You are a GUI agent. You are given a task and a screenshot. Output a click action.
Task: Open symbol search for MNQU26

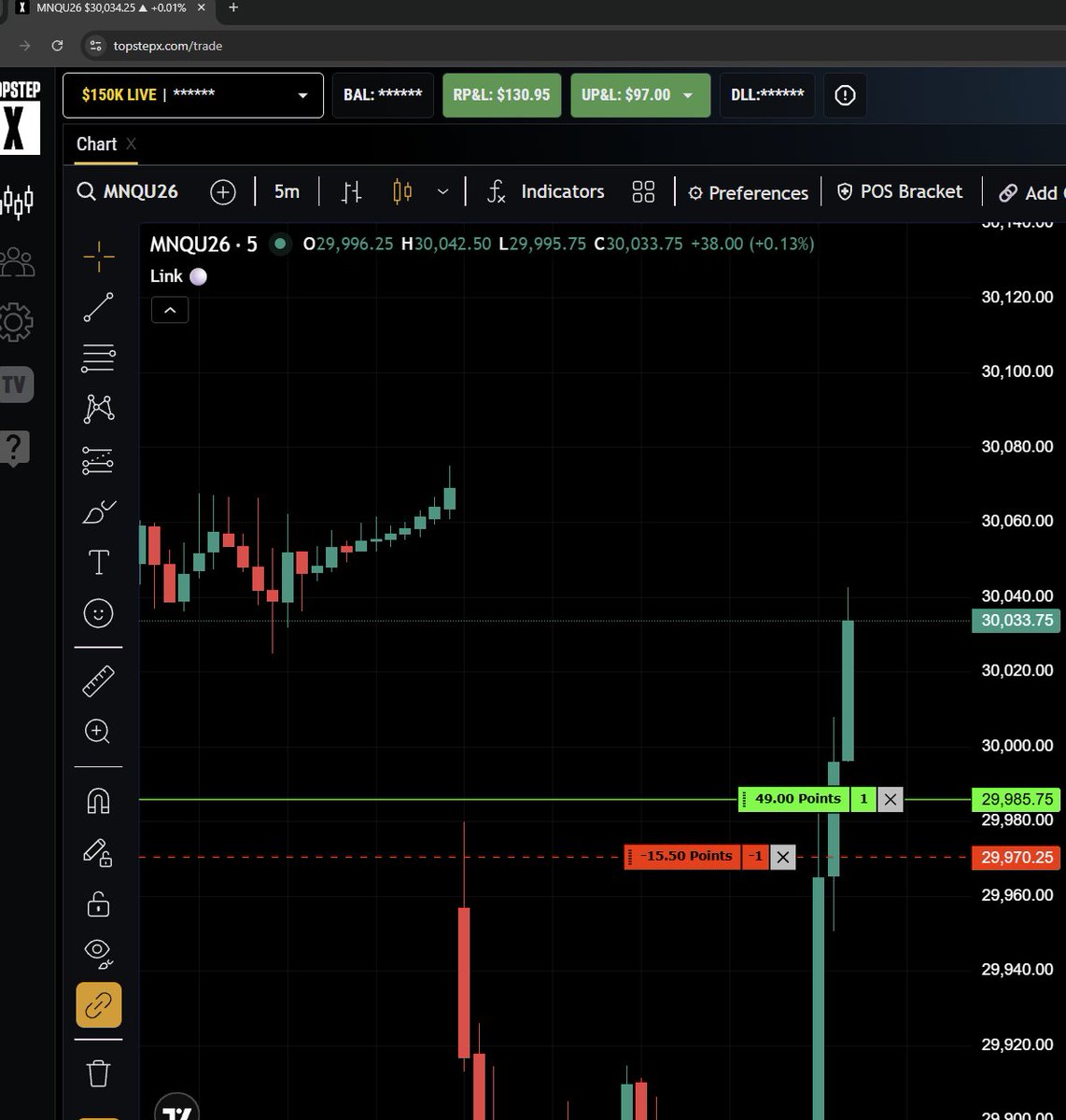(128, 191)
